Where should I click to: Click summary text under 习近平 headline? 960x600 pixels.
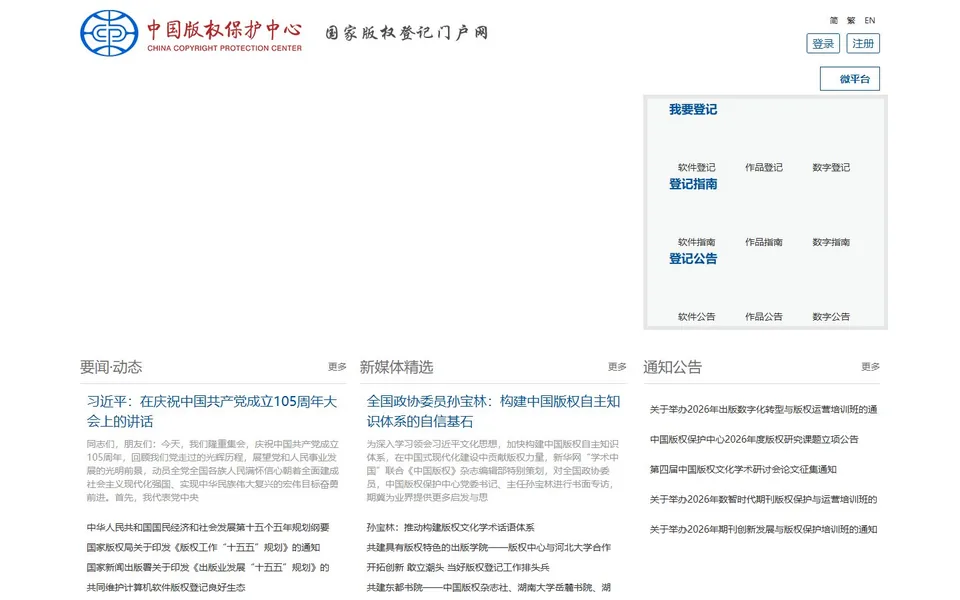pyautogui.click(x=212, y=471)
